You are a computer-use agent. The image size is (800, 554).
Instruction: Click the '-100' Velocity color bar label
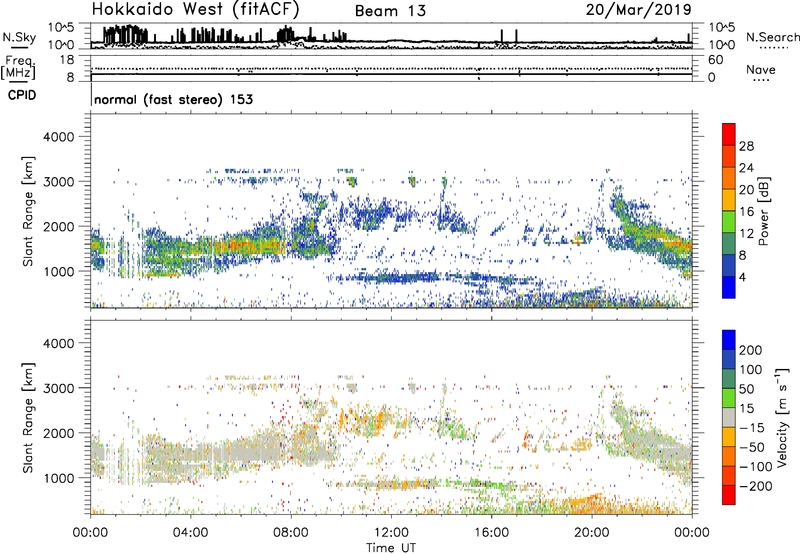(x=756, y=466)
